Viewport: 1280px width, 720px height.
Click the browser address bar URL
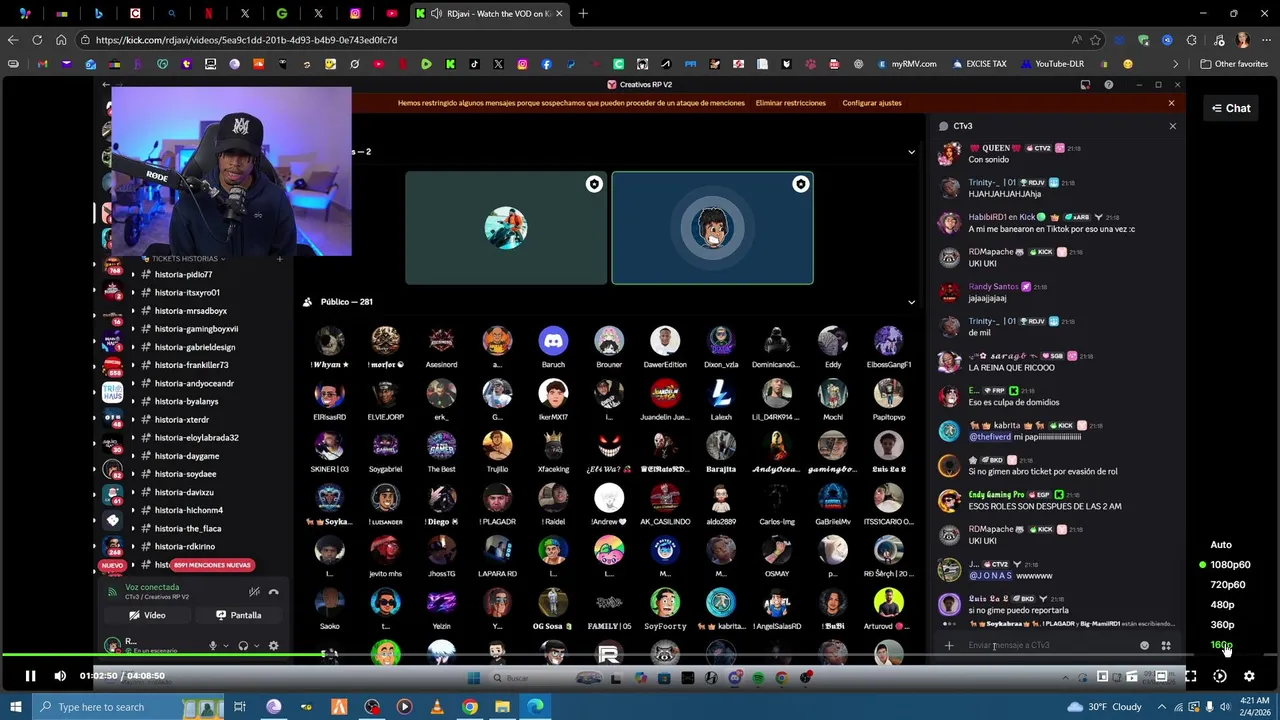click(x=247, y=40)
